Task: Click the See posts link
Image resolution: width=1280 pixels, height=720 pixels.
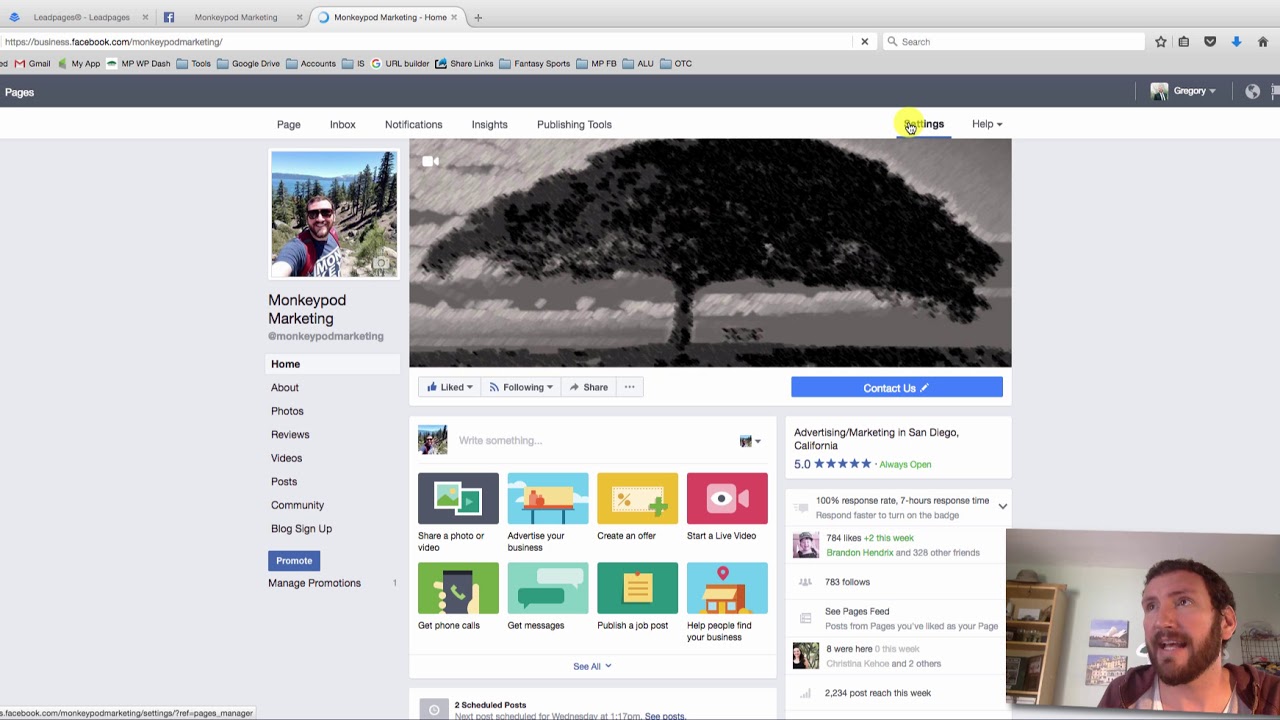Action: (x=665, y=716)
